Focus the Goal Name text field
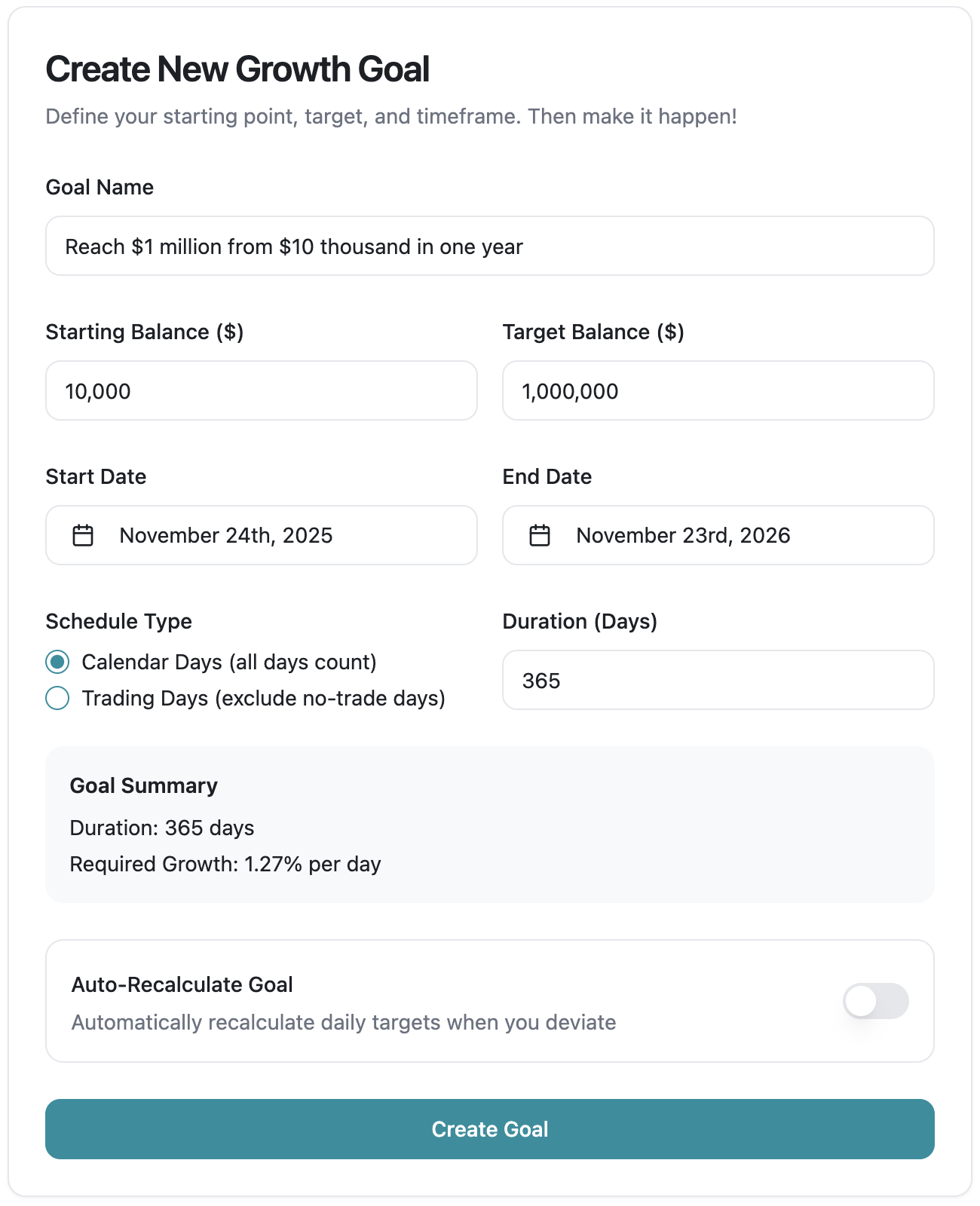The width and height of the screenshot is (980, 1206). click(x=490, y=246)
